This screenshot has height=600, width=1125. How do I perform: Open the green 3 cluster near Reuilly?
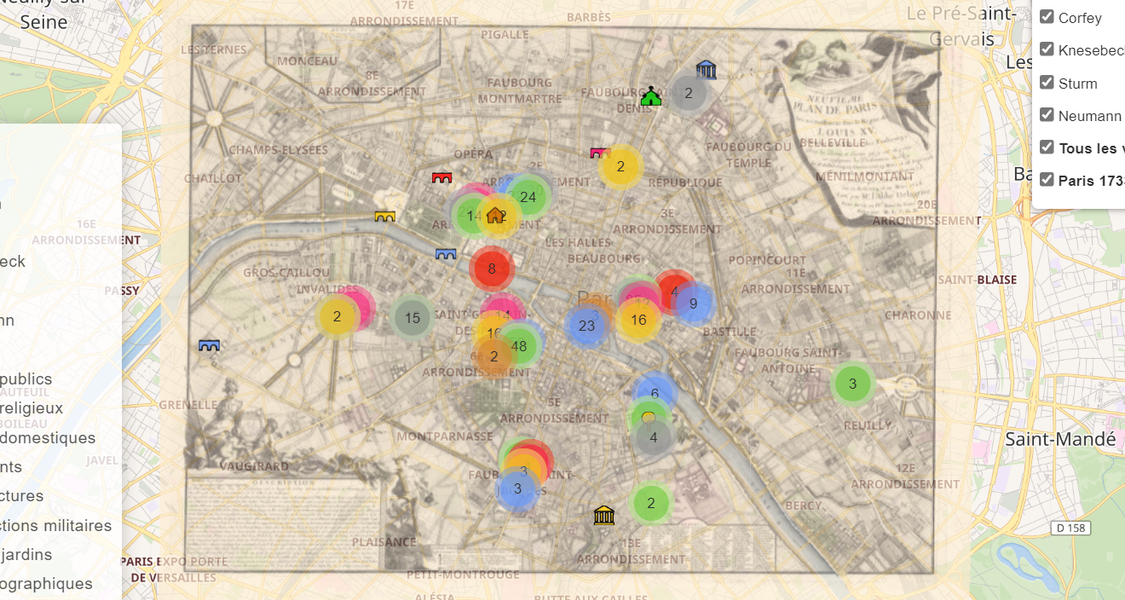point(852,384)
